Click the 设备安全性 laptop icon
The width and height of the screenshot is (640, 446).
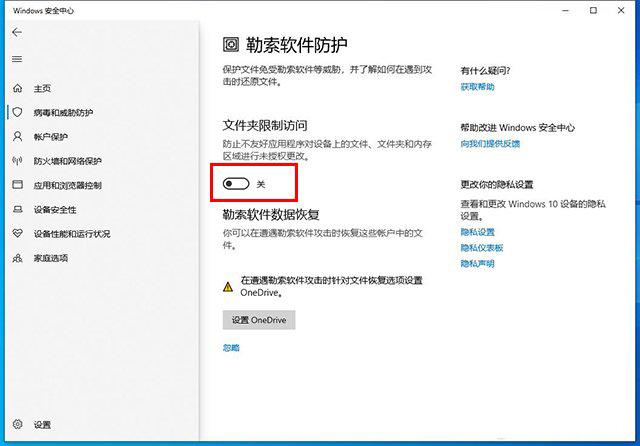[x=17, y=210]
